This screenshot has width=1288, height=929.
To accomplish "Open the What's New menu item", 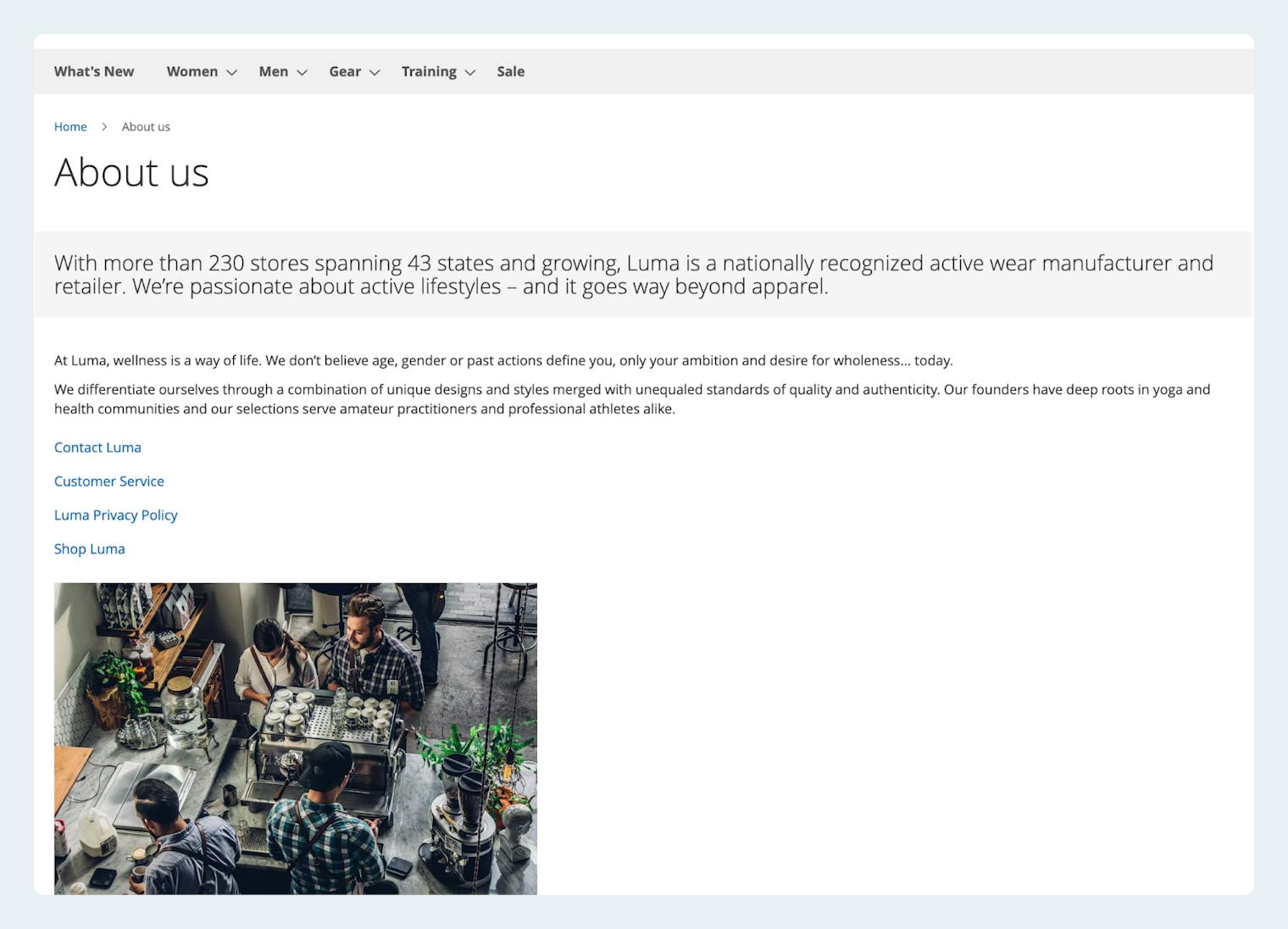I will [x=94, y=71].
